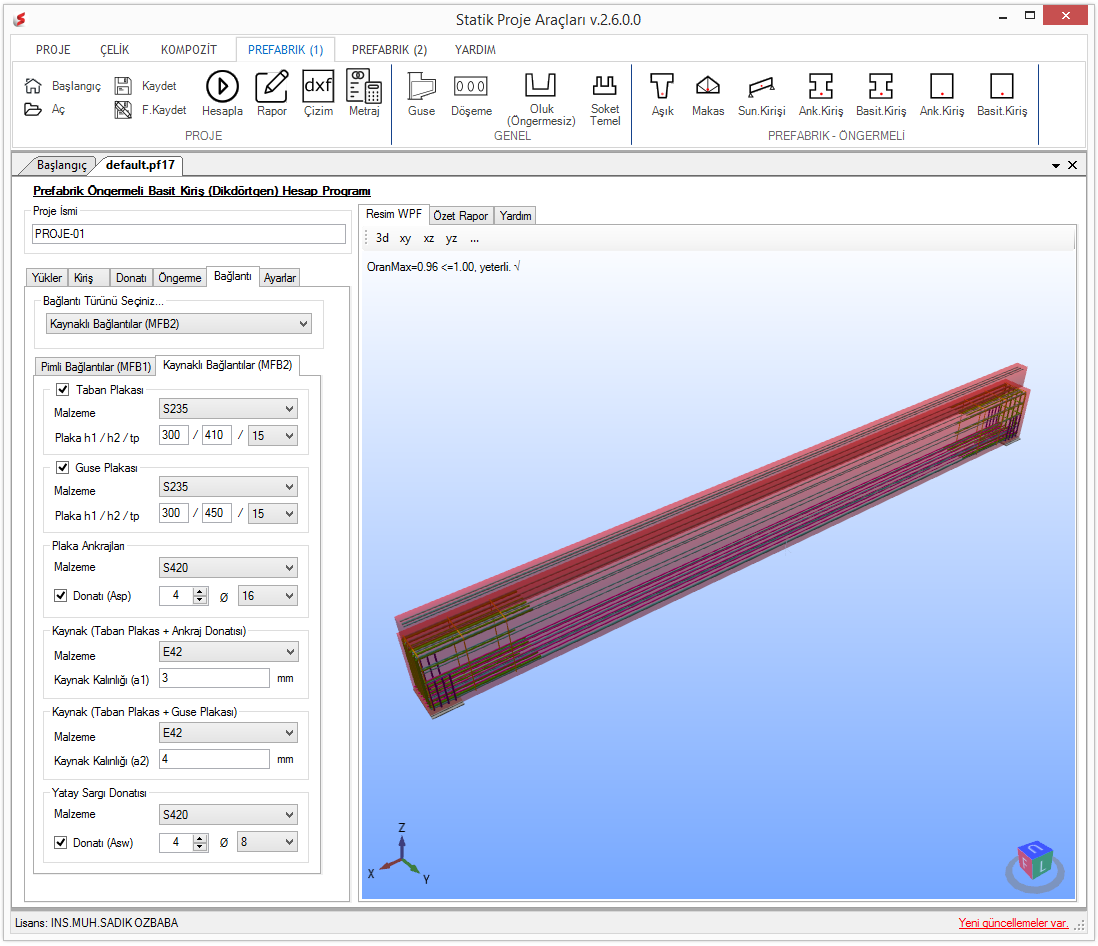The width and height of the screenshot is (1098, 946).
Task: Select the Aşık purlin tool
Action: tap(662, 86)
